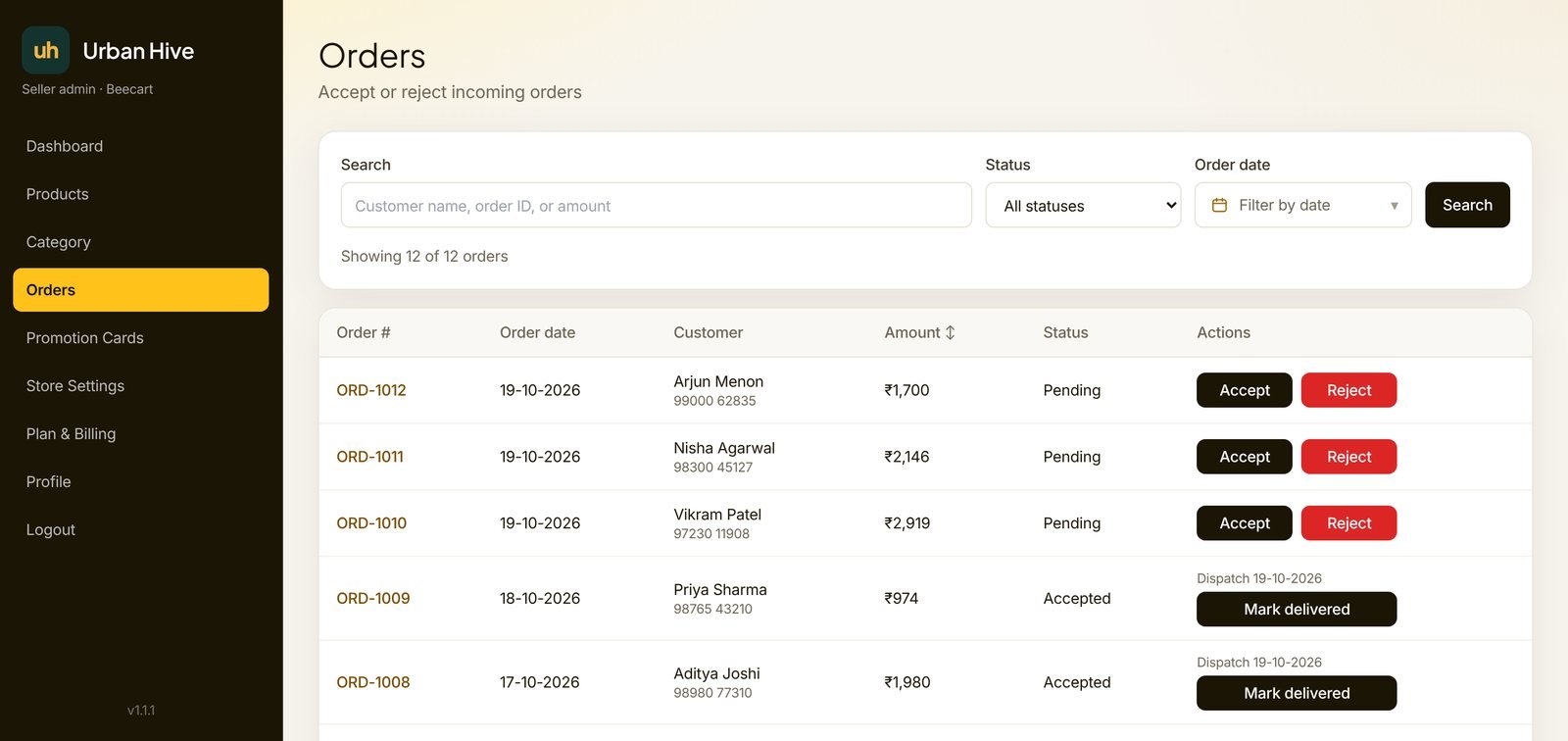Mark order ORD-1008 as delivered
The image size is (1568, 741).
click(1297, 693)
